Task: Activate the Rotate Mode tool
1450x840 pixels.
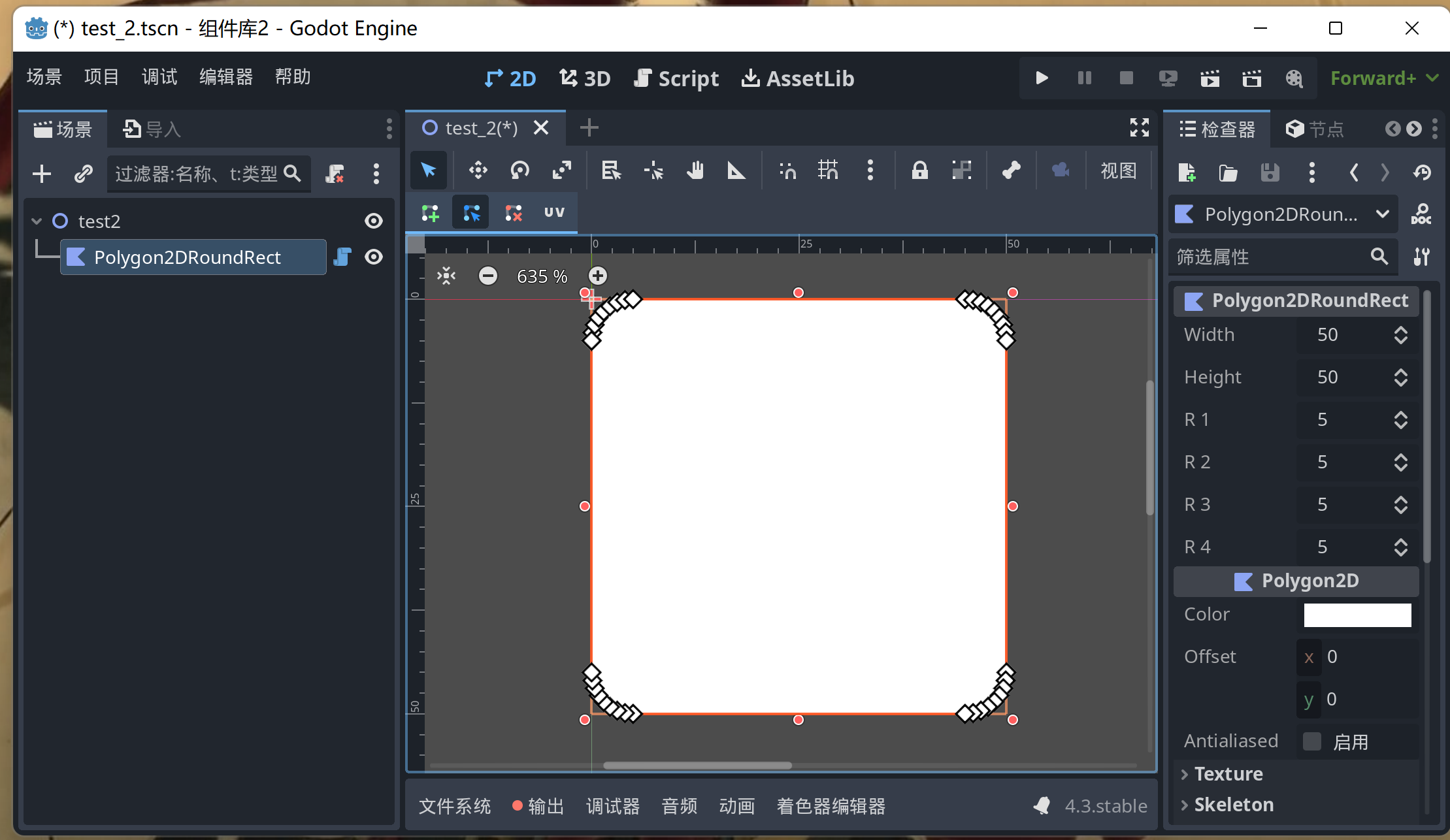Action: [520, 171]
